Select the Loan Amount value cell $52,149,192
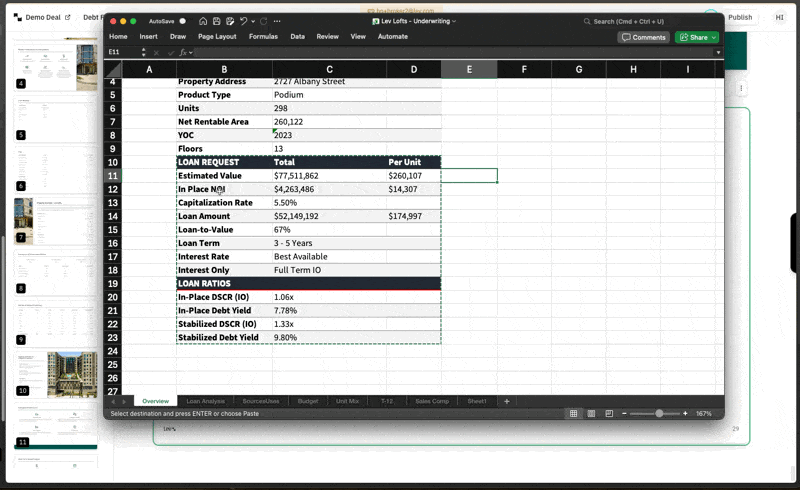 296,216
